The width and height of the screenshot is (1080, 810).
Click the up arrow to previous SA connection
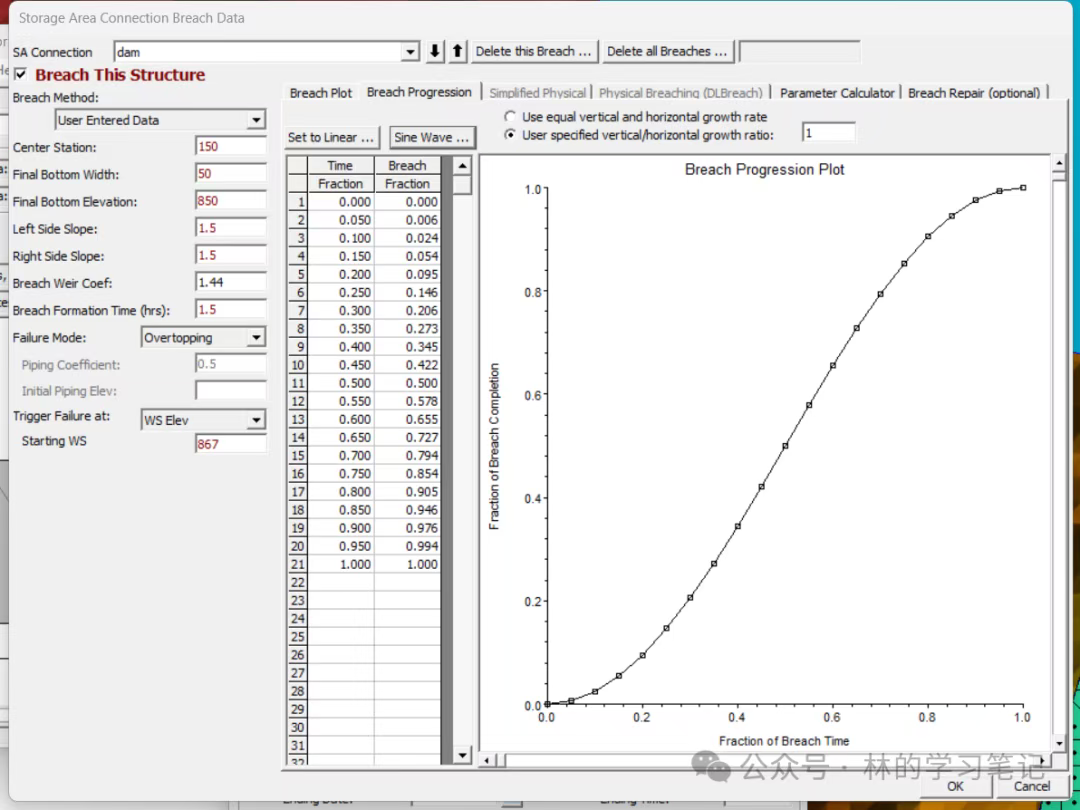click(x=457, y=51)
